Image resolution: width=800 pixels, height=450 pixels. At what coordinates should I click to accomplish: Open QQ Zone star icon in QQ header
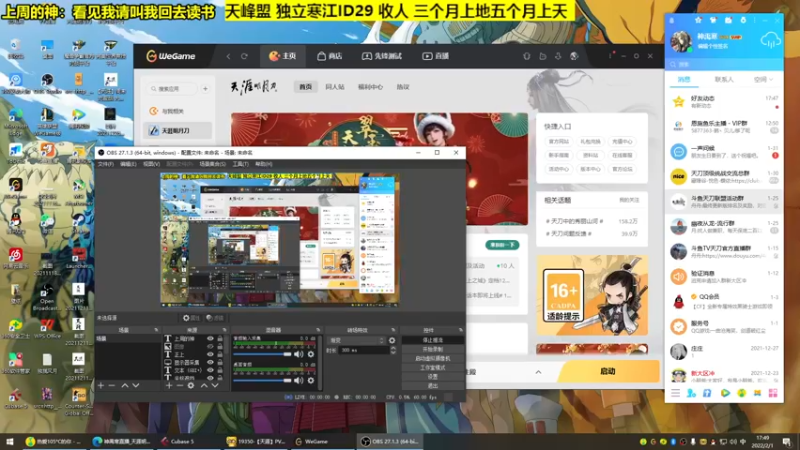pos(698,20)
